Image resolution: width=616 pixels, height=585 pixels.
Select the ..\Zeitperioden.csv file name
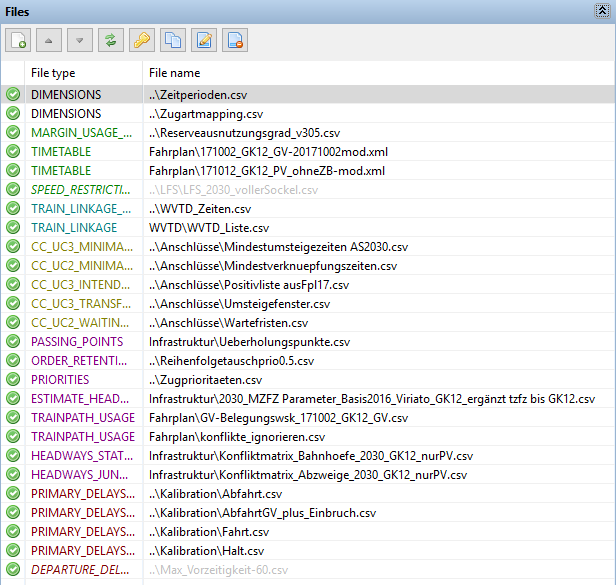pos(198,95)
